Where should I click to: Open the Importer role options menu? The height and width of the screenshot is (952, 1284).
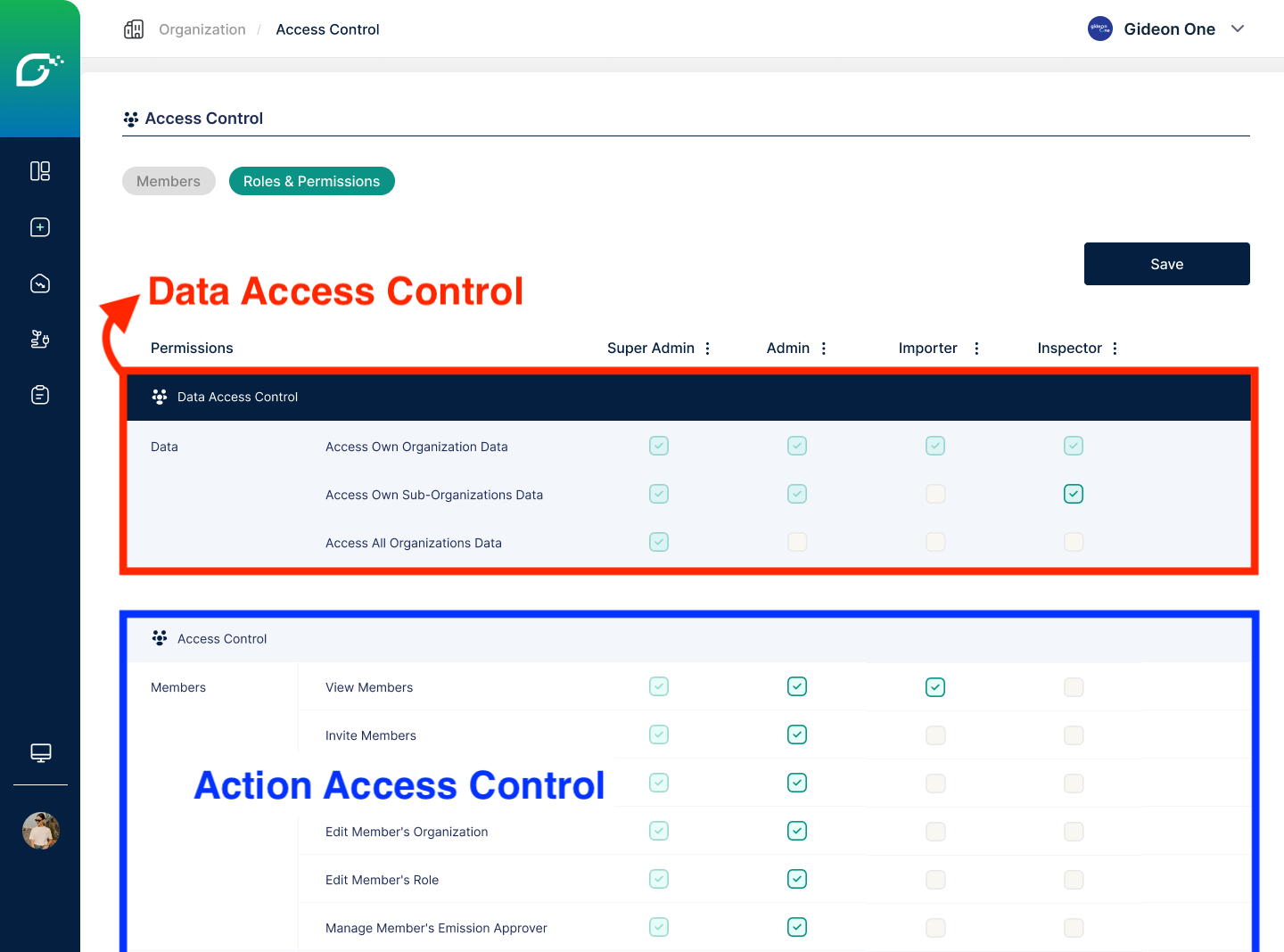[976, 349]
